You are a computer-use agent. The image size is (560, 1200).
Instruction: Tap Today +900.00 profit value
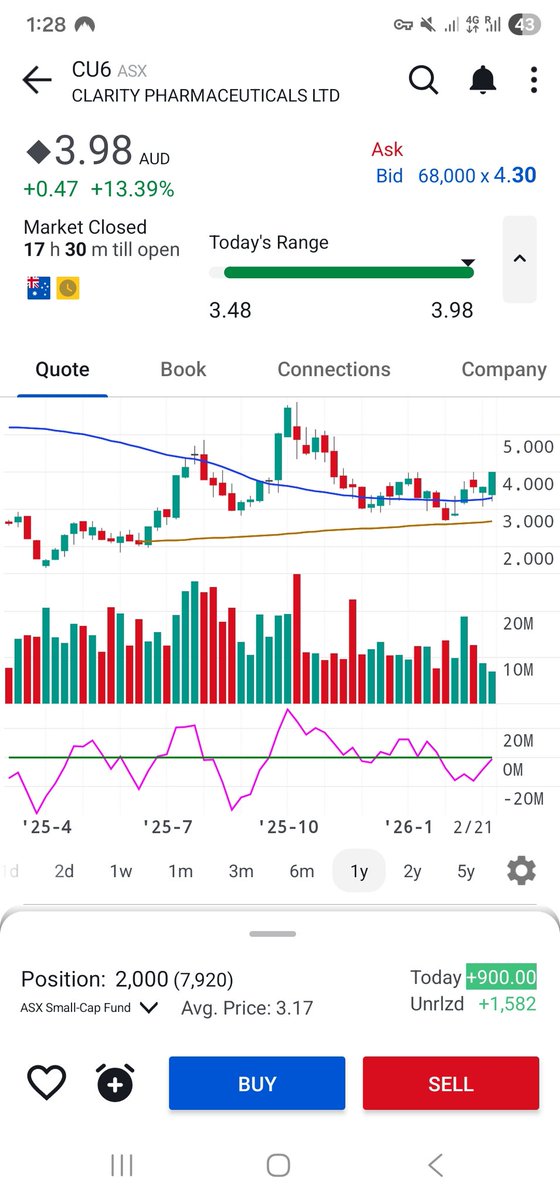point(473,977)
